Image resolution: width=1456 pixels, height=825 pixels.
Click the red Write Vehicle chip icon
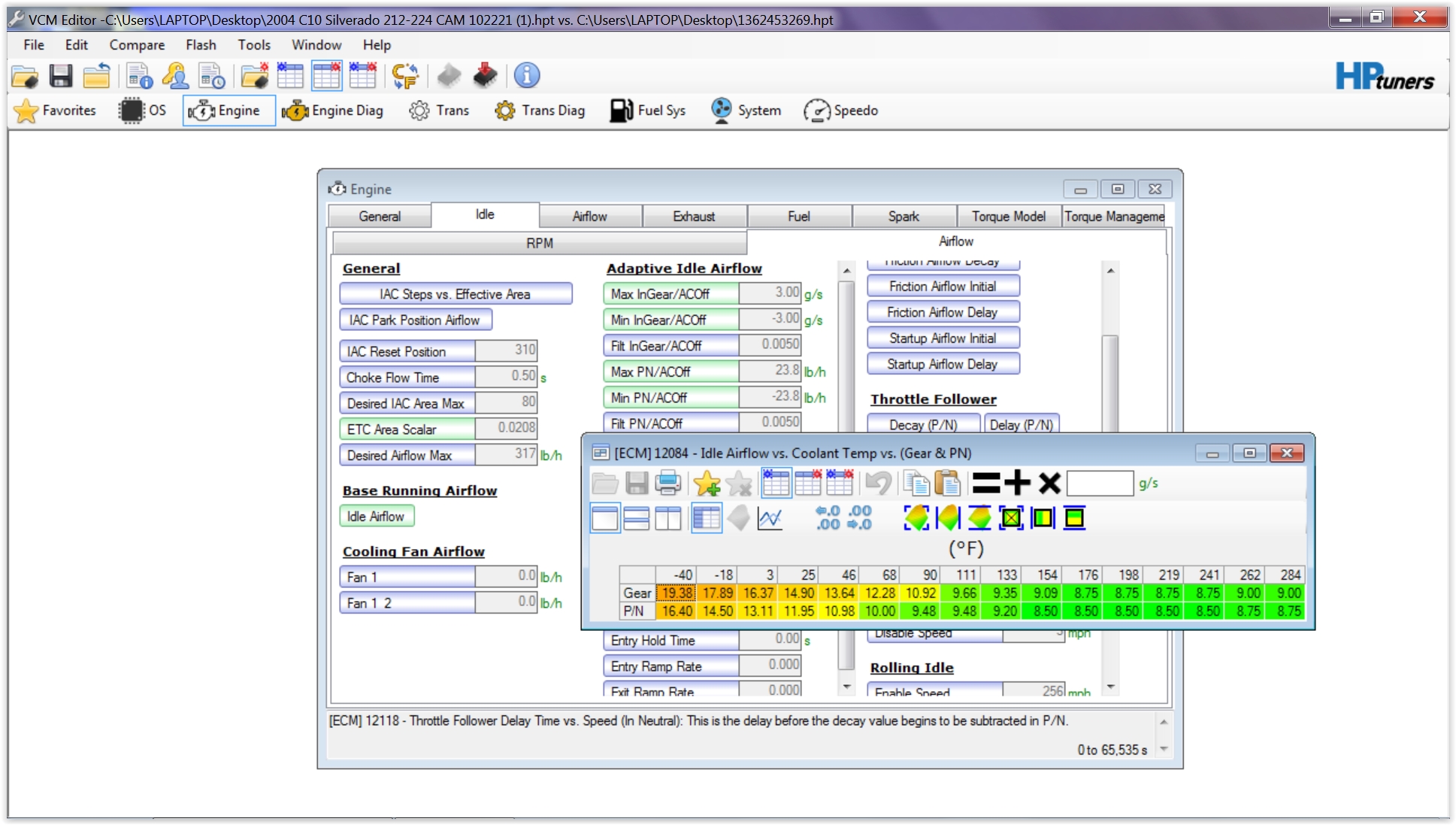point(486,76)
